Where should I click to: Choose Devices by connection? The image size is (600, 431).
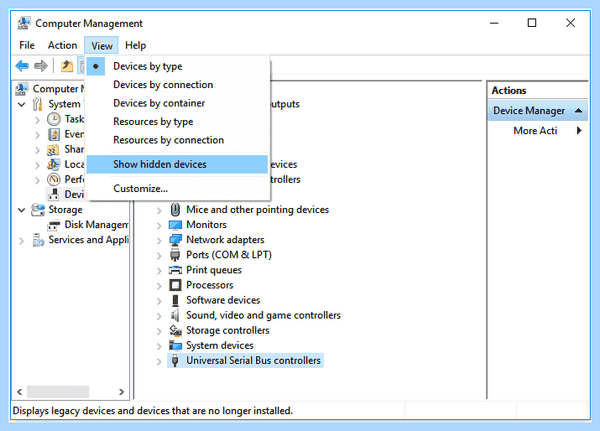(x=178, y=85)
